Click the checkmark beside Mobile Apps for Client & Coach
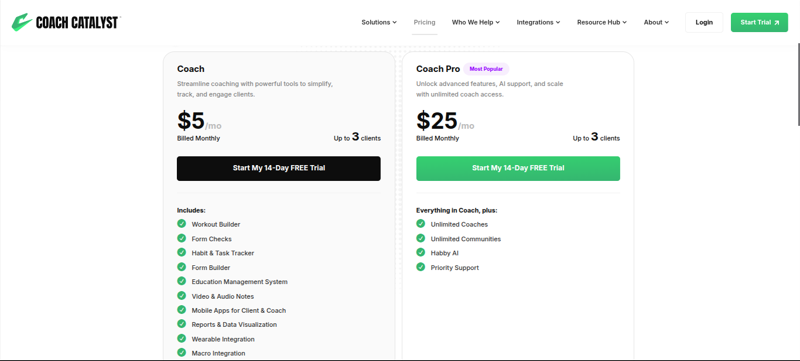This screenshot has width=800, height=361. click(182, 310)
